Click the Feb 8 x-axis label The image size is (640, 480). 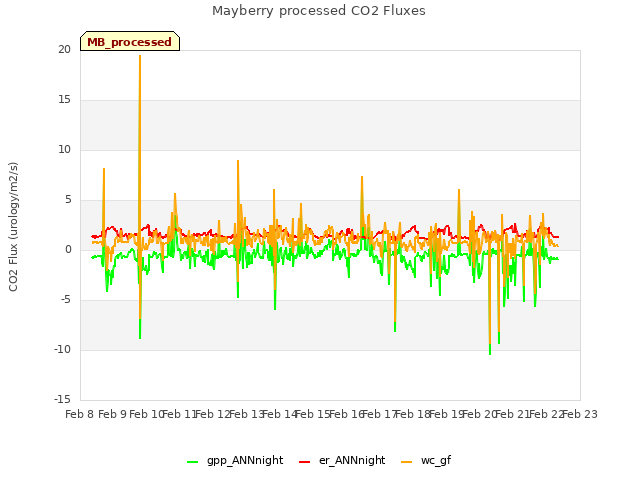pyautogui.click(x=80, y=415)
